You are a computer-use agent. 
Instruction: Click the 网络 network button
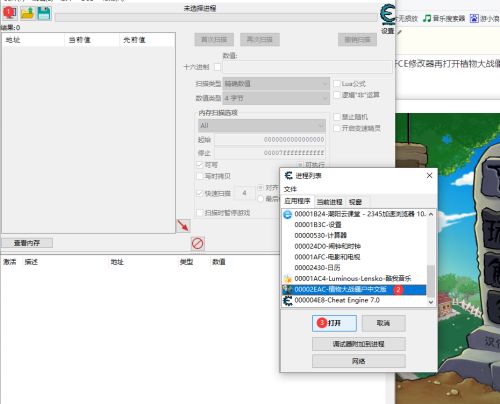tap(359, 361)
